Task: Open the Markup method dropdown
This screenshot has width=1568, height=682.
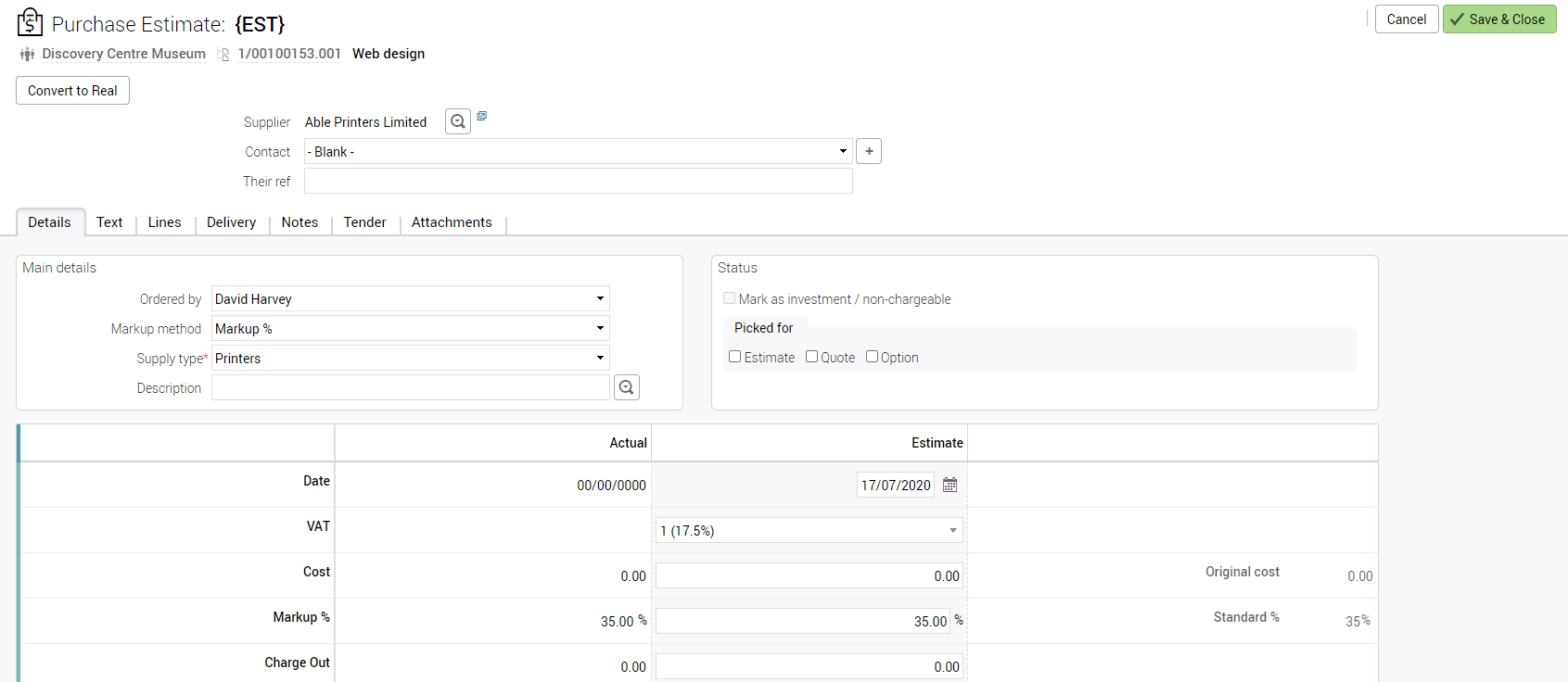Action: tap(600, 328)
